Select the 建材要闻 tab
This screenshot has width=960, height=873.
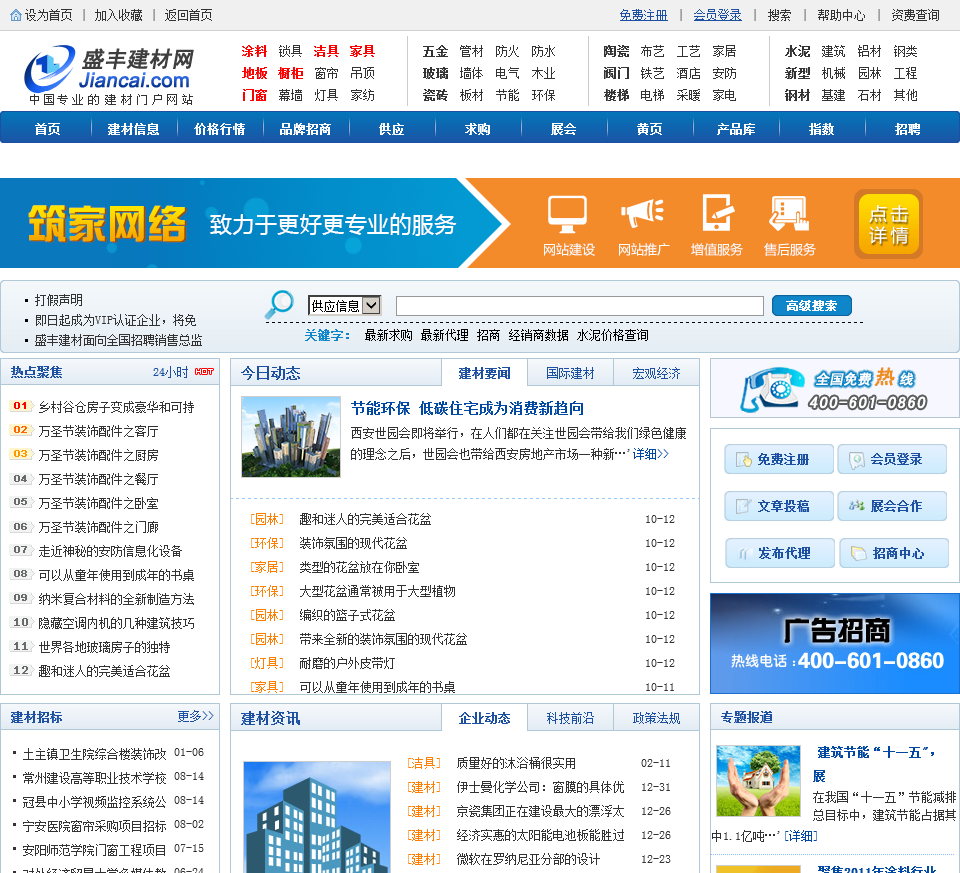[x=484, y=373]
